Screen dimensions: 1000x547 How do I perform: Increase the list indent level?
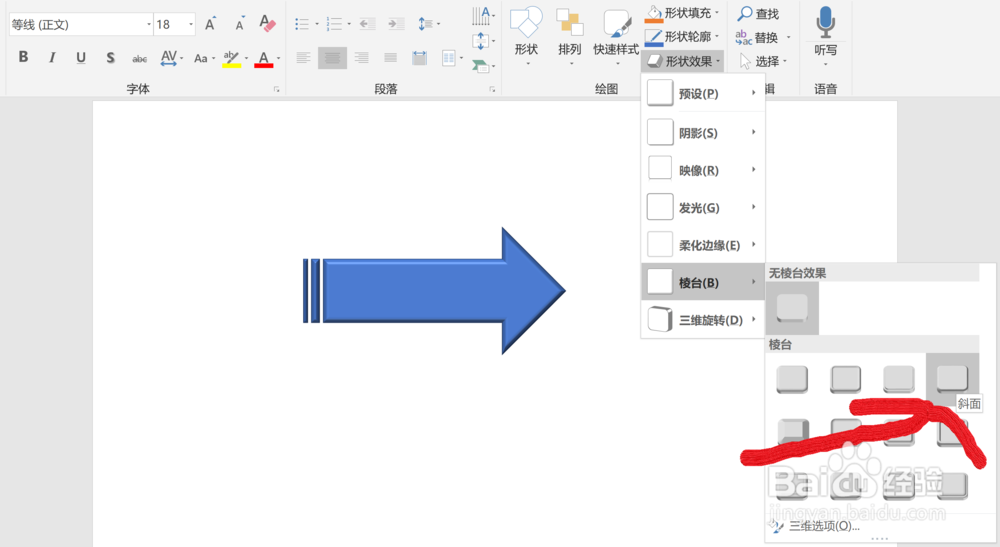pyautogui.click(x=396, y=24)
